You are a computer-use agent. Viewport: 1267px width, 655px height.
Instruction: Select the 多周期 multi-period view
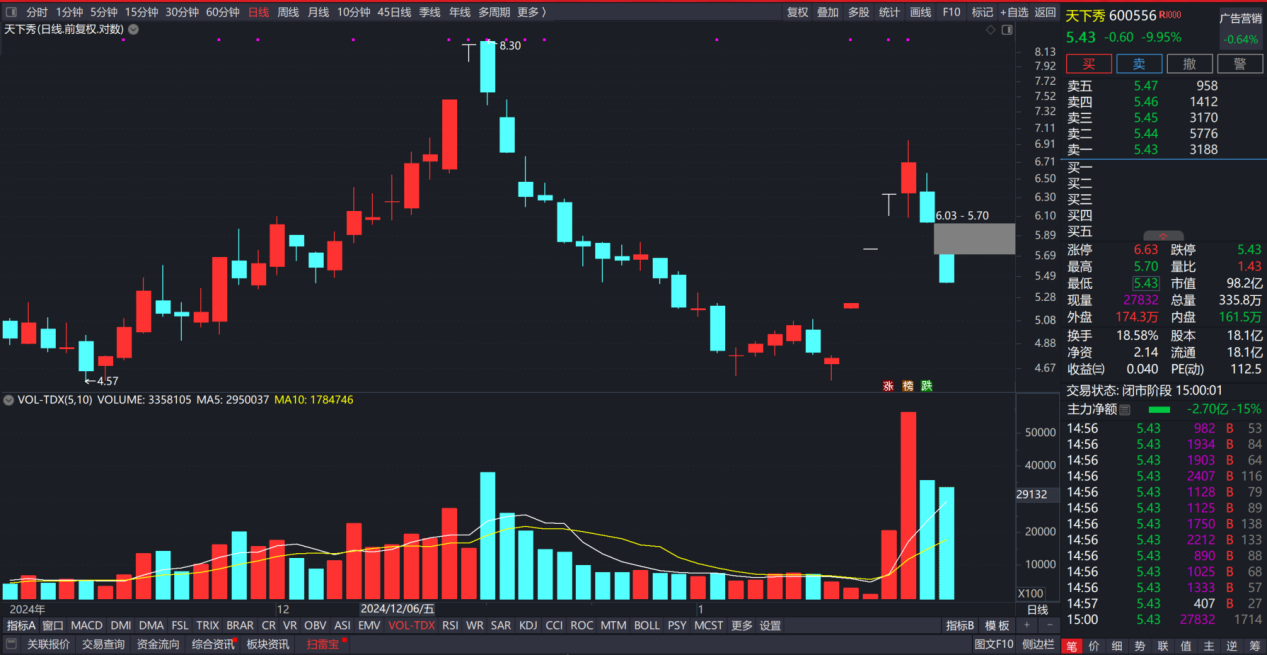(494, 12)
